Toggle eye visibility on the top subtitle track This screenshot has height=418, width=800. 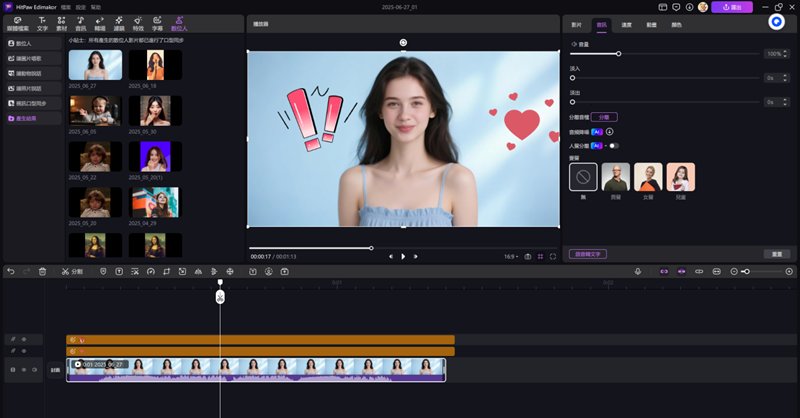point(24,339)
